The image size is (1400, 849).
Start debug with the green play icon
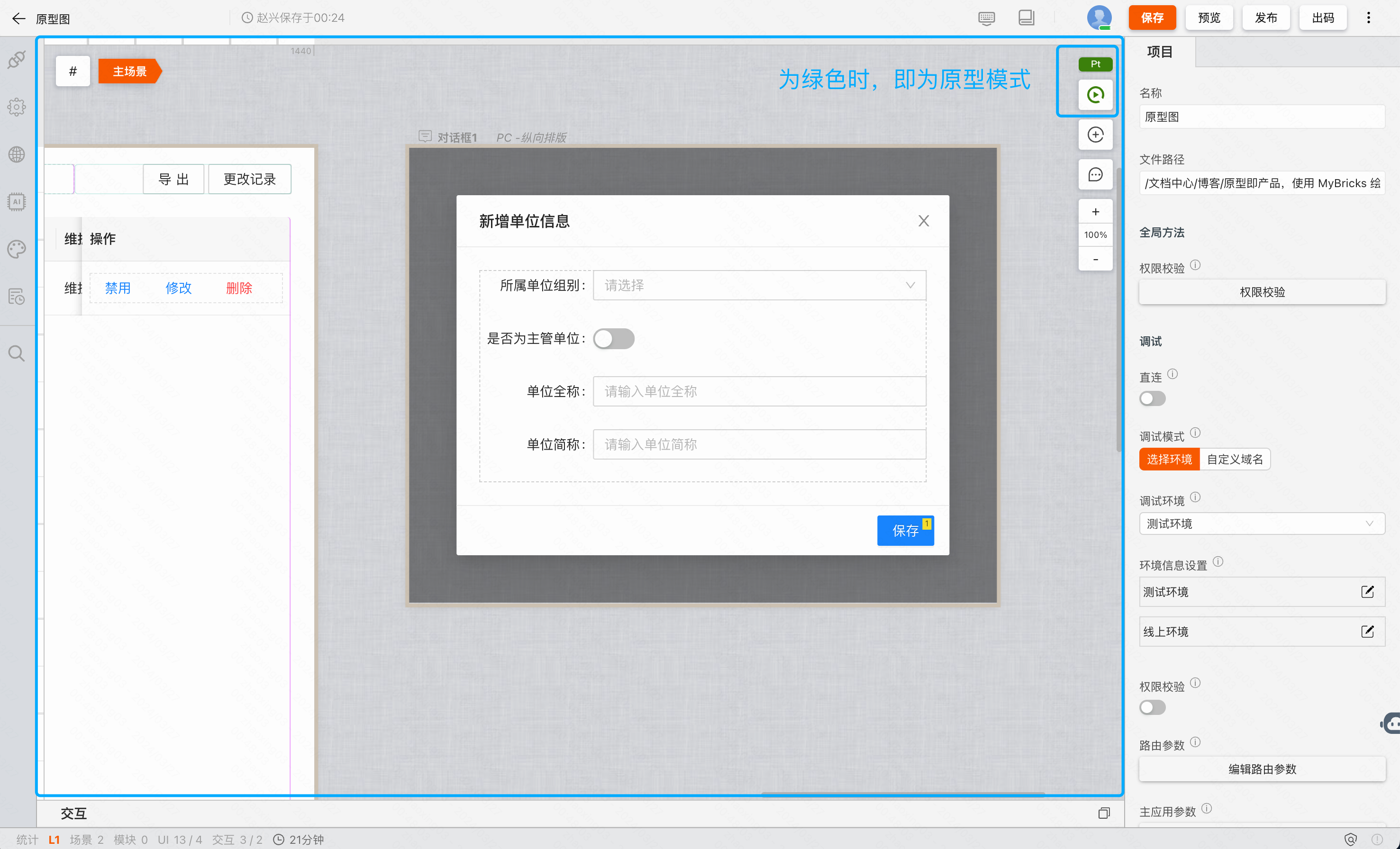[x=1095, y=94]
